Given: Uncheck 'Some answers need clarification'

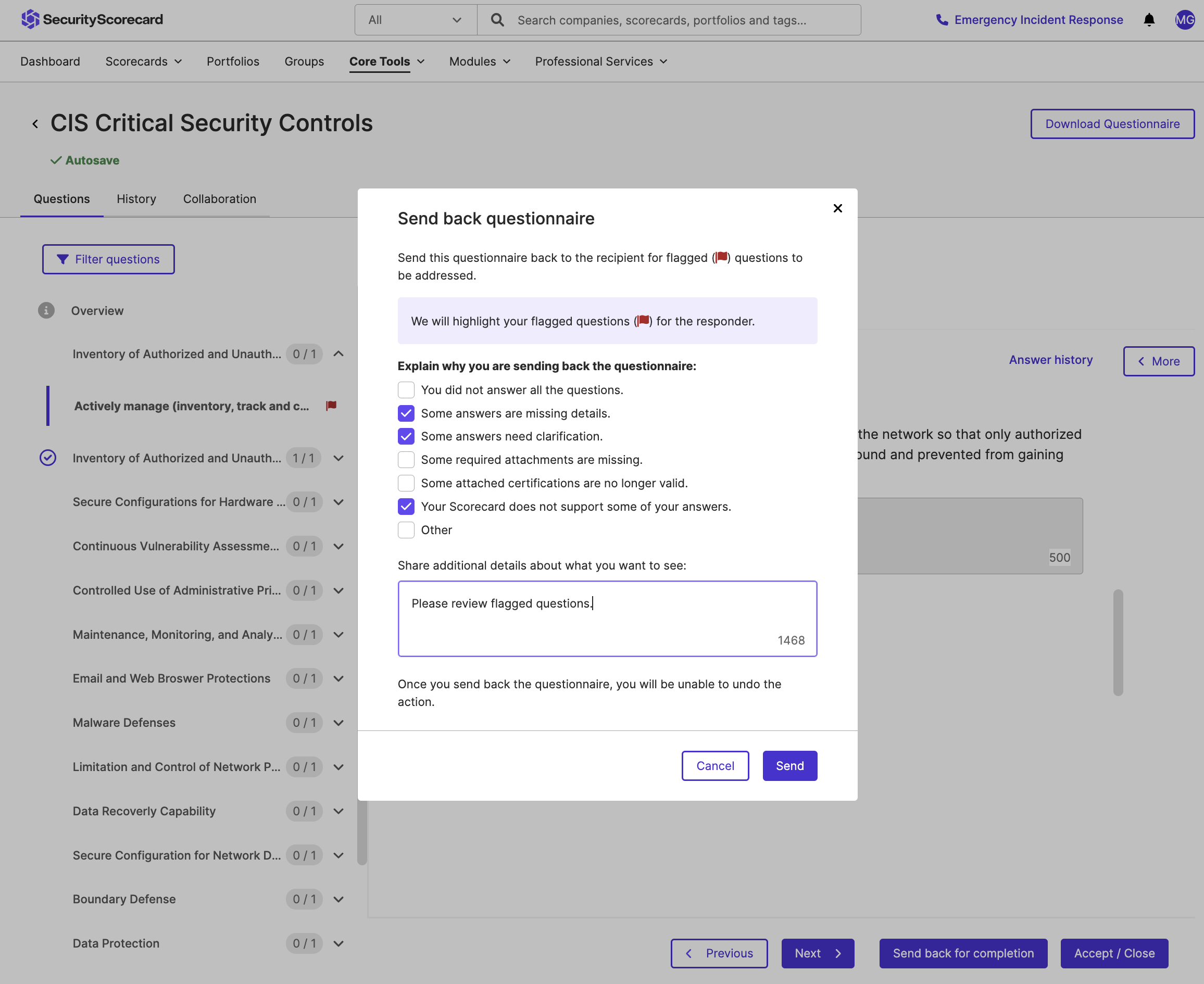Looking at the screenshot, I should click(406, 436).
